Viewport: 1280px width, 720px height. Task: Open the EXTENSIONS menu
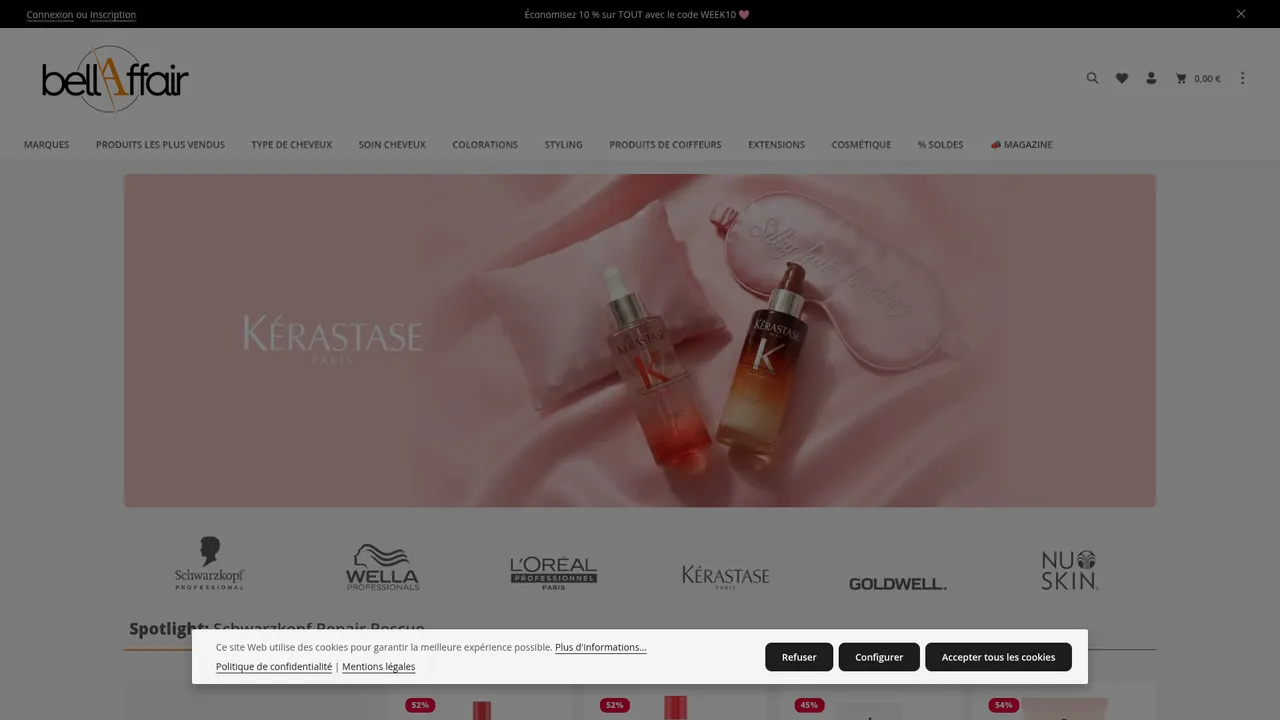click(x=776, y=145)
